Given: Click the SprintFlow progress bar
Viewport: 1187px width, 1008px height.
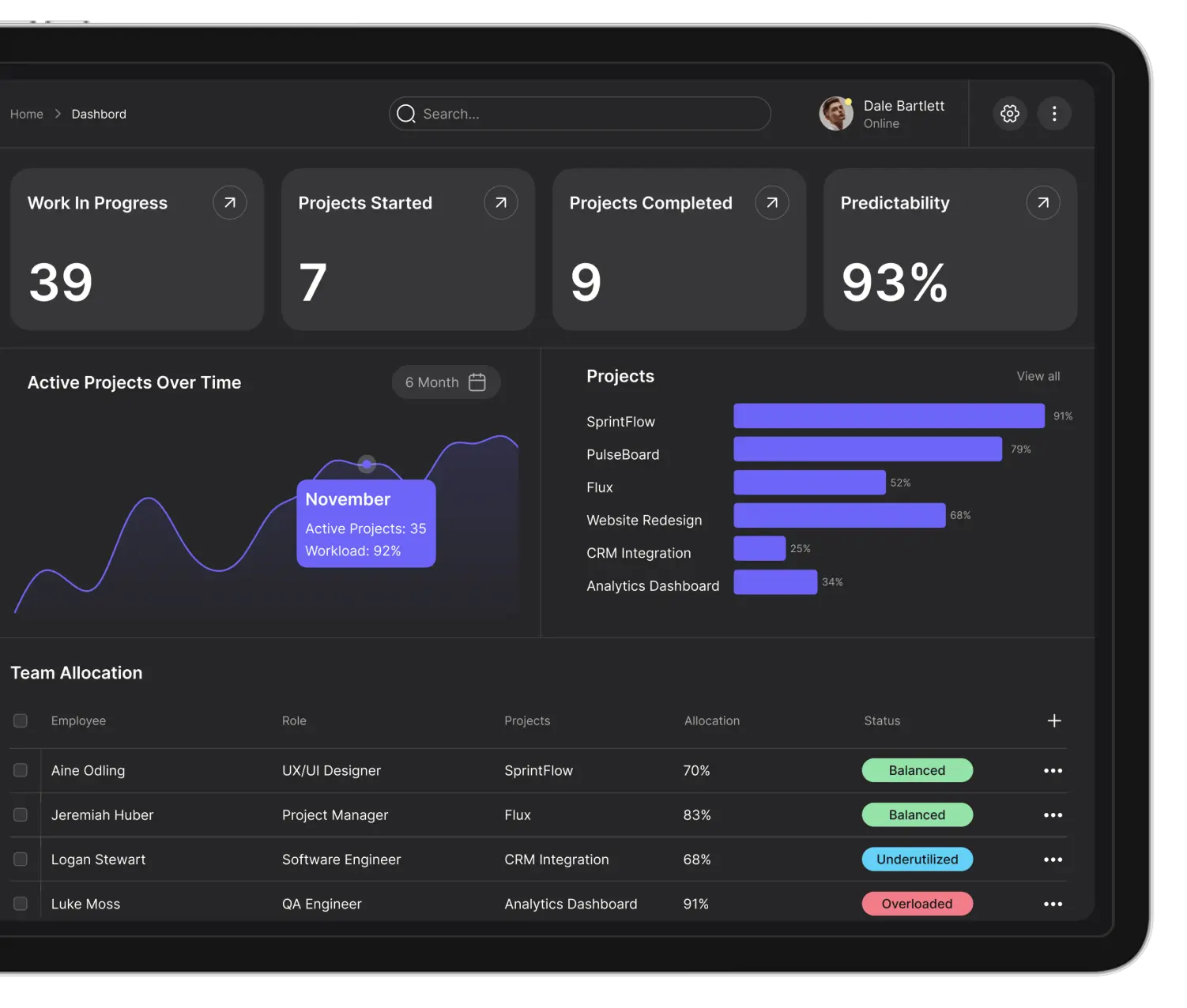Looking at the screenshot, I should (888, 416).
